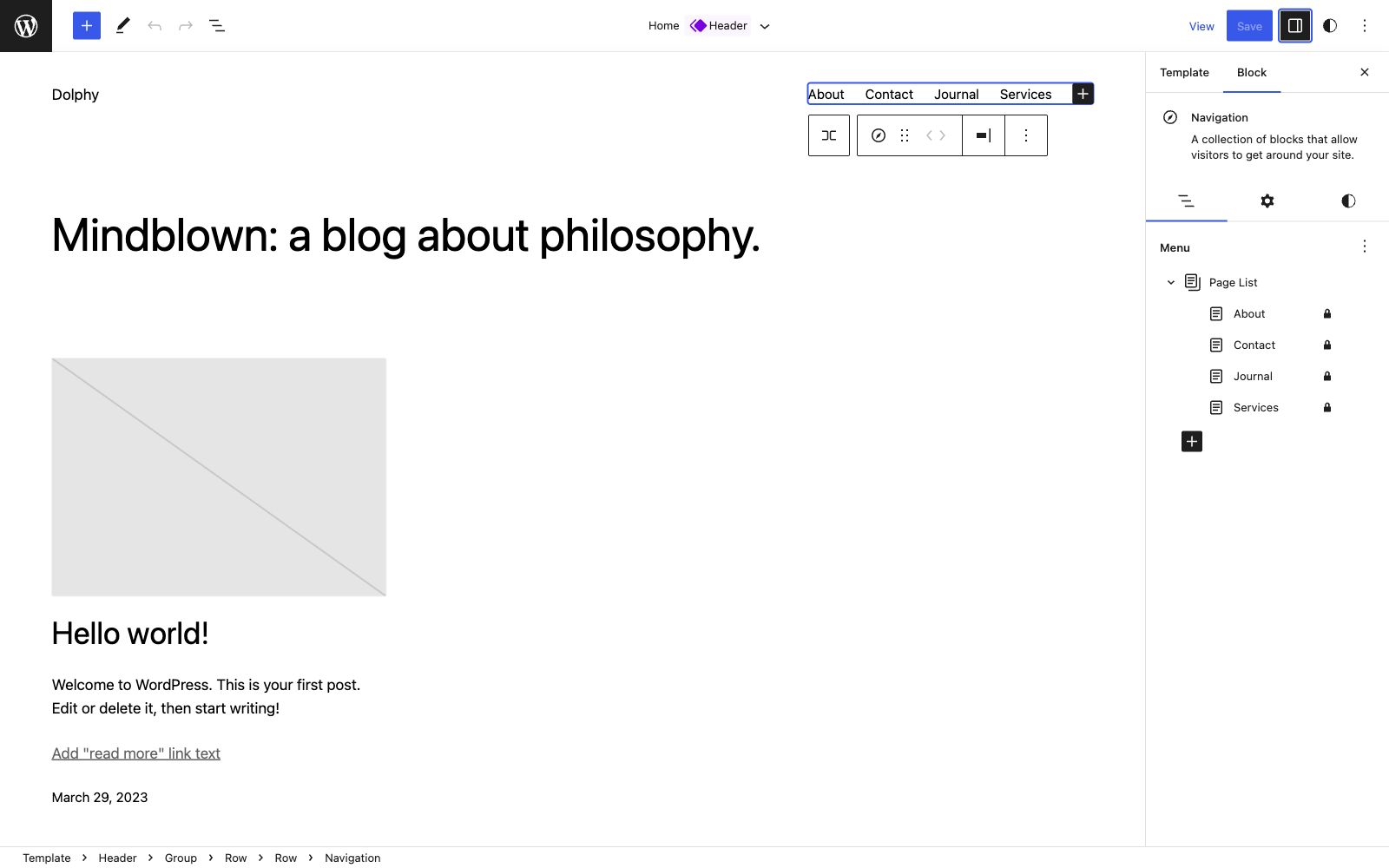Select Header in the breadcrumb
Screen dimensions: 1389x868
pos(117,858)
